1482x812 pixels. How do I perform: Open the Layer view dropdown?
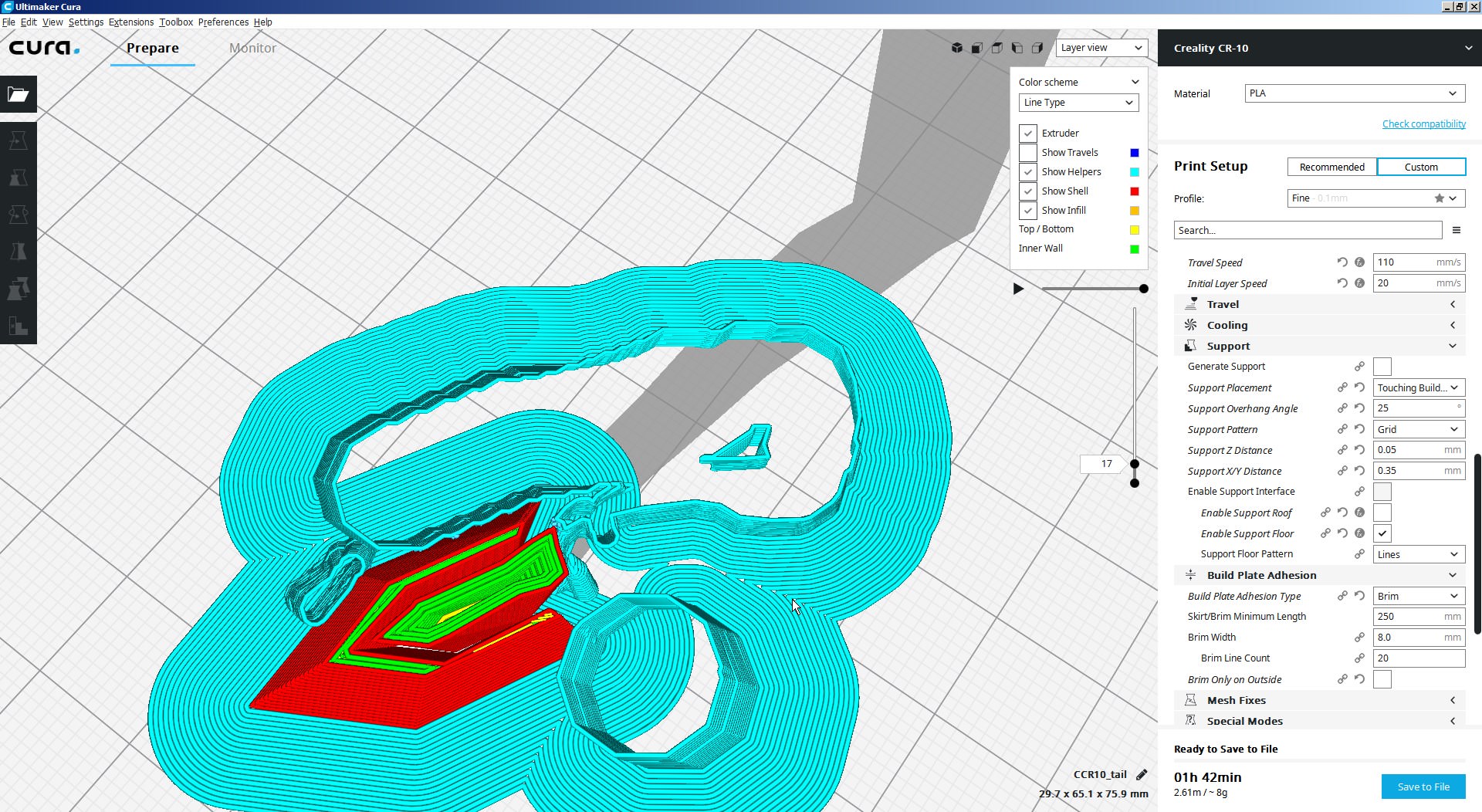coord(1101,47)
